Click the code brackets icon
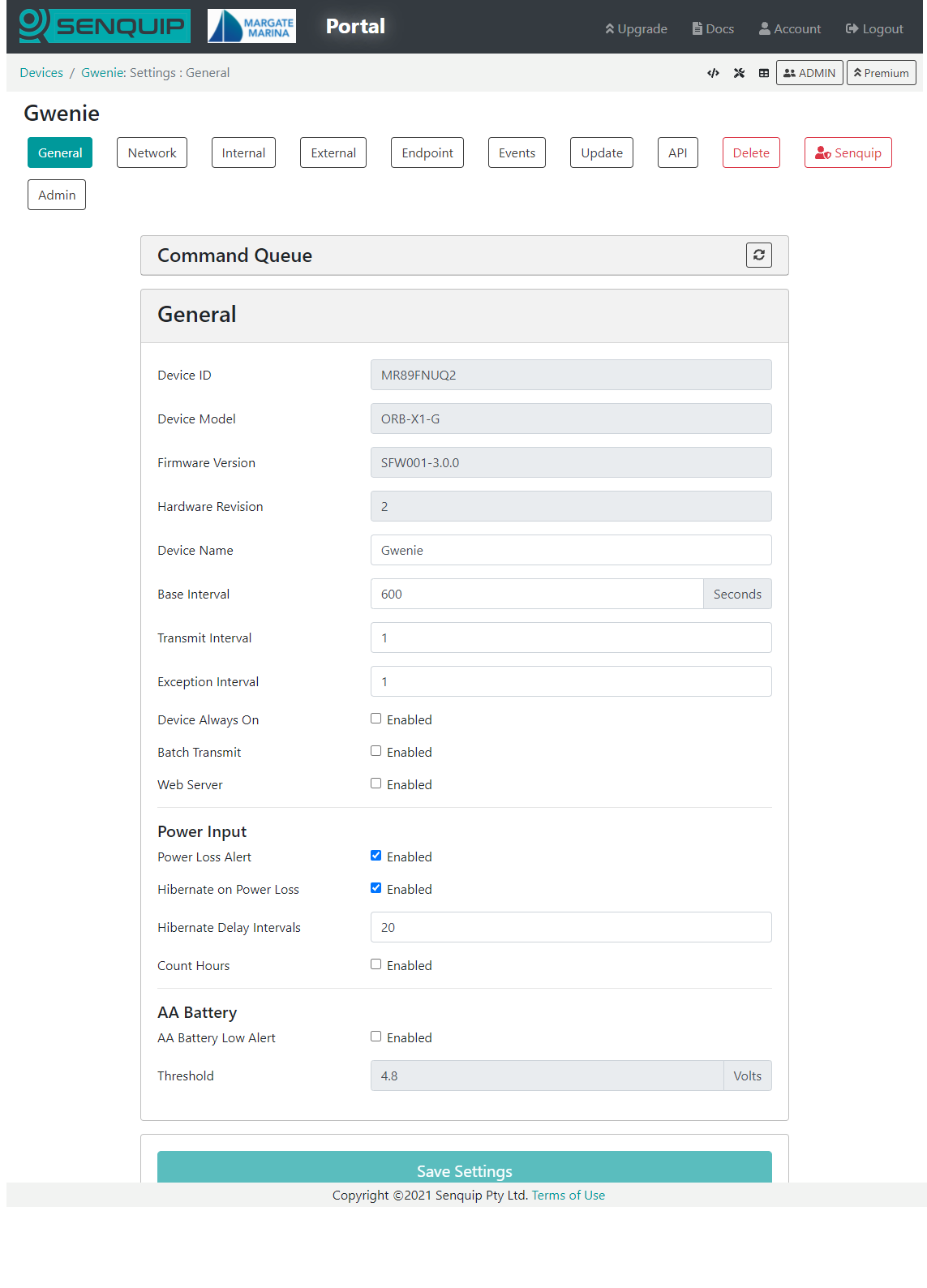This screenshot has height=1288, width=927. (x=713, y=73)
